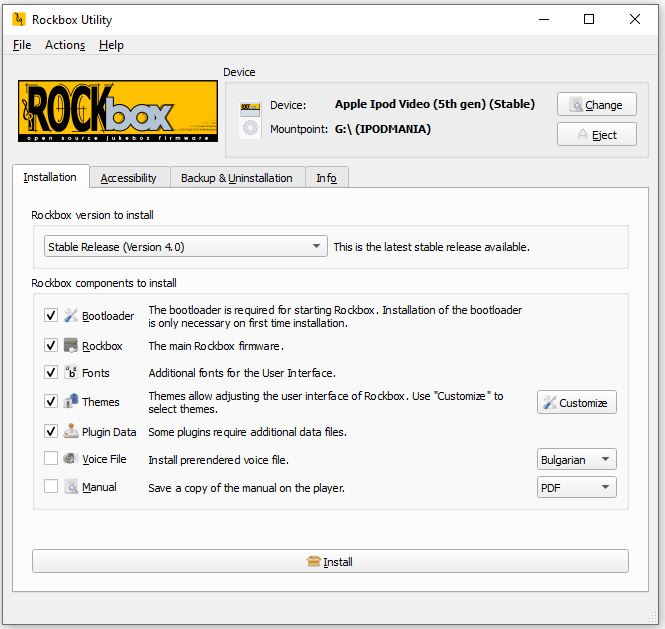This screenshot has height=629, width=665.
Task: Open the Bulgarian voice language dropdown
Action: tap(576, 460)
